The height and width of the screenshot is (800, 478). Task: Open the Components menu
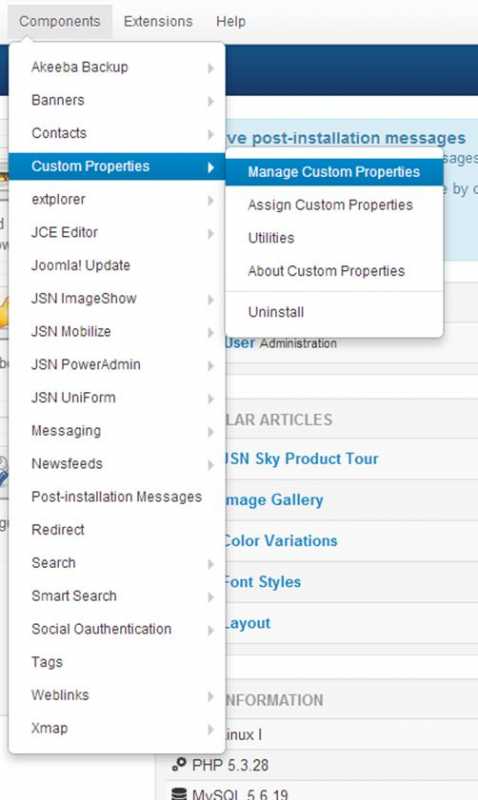coord(60,21)
